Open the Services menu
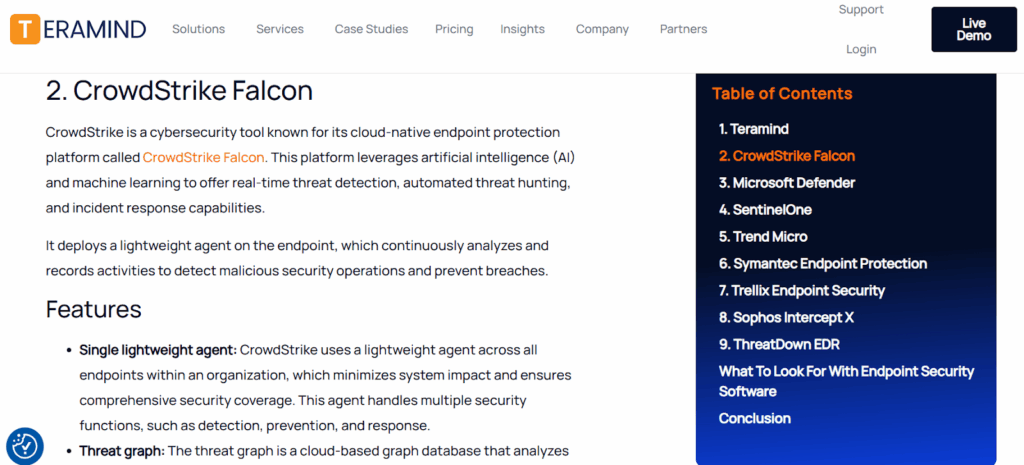 (280, 29)
